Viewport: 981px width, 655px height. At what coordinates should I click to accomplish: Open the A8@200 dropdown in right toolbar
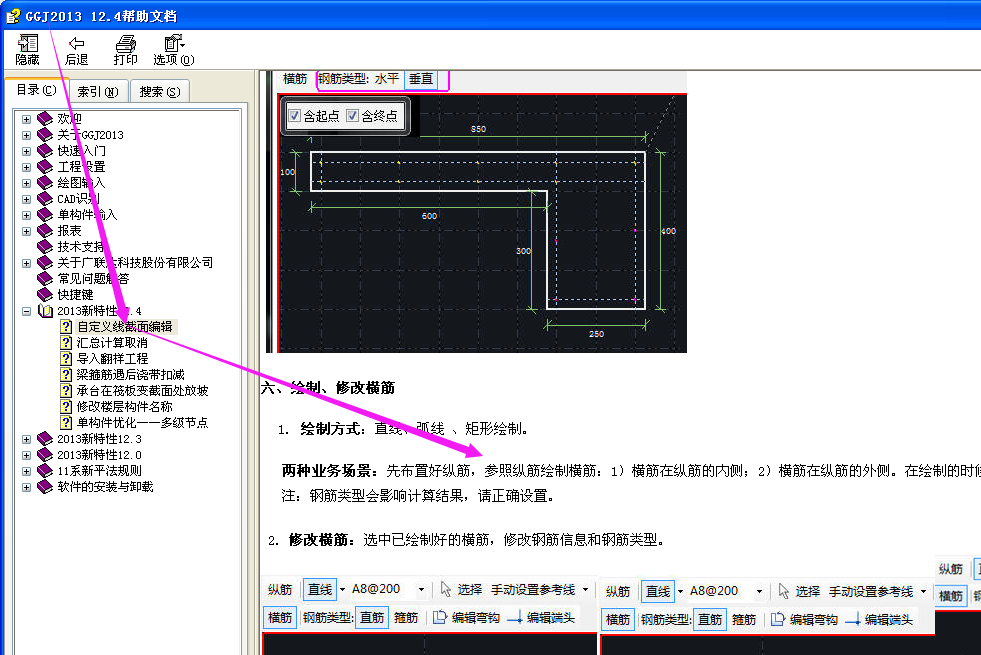point(760,591)
